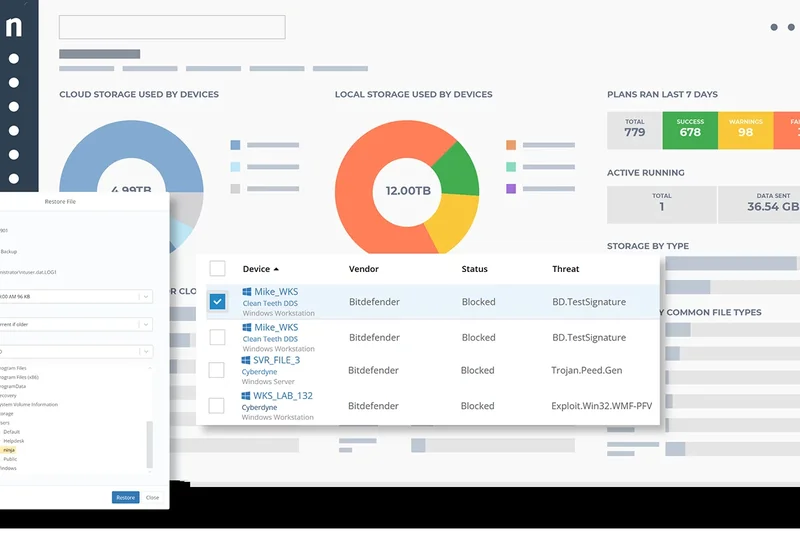
Task: Click the first dot in the top-right corner
Action: tap(774, 28)
